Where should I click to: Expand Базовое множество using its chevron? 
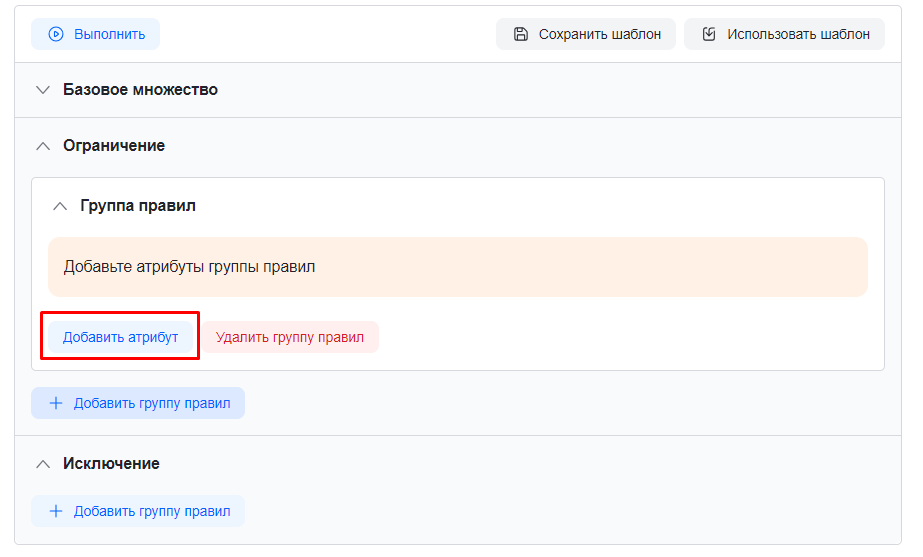pyautogui.click(x=42, y=89)
